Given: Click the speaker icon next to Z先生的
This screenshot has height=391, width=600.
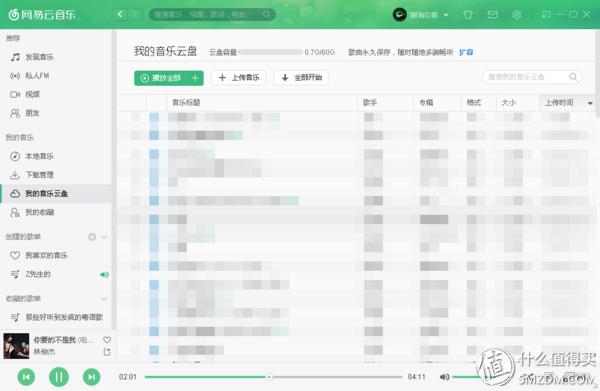Looking at the screenshot, I should [x=104, y=274].
